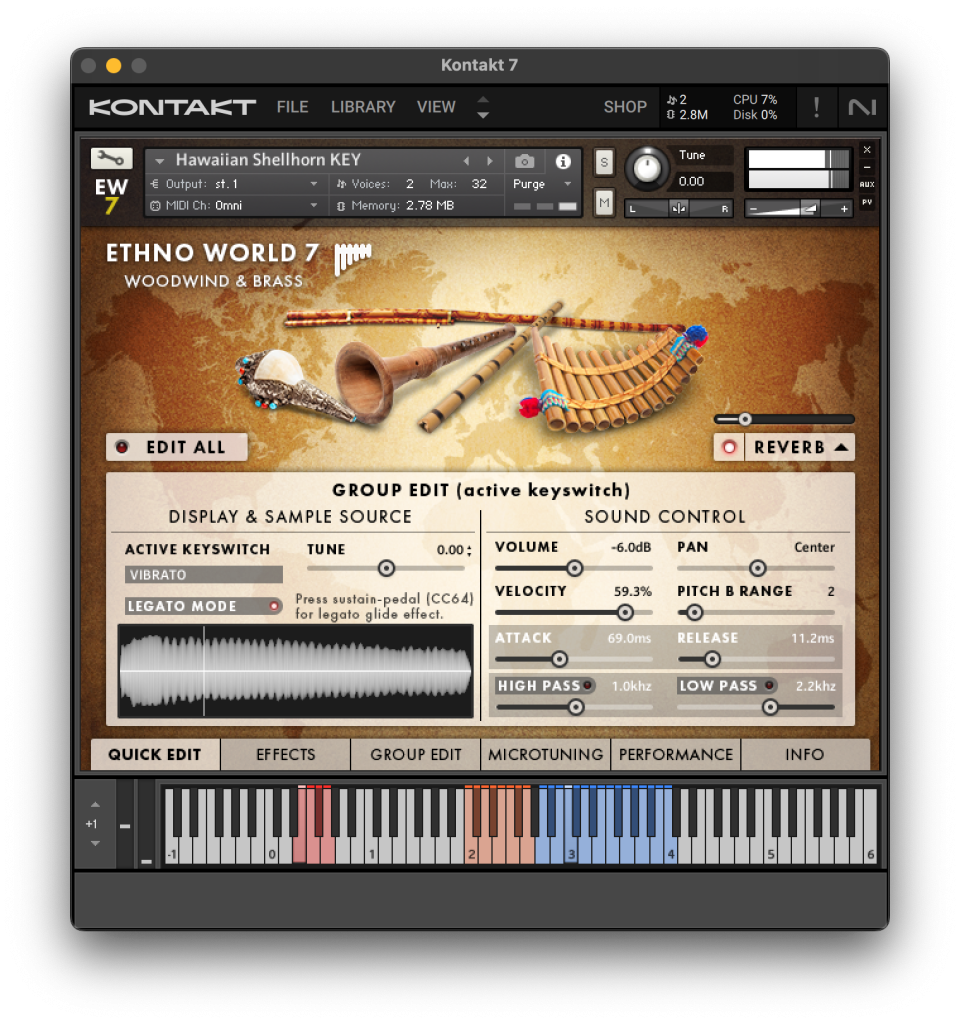Expand the Reverb settings arrow
Image resolution: width=960 pixels, height=1024 pixels.
(x=842, y=447)
